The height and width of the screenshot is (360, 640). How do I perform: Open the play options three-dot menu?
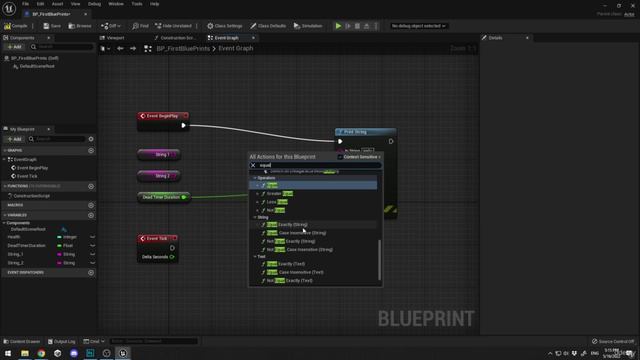click(x=376, y=26)
